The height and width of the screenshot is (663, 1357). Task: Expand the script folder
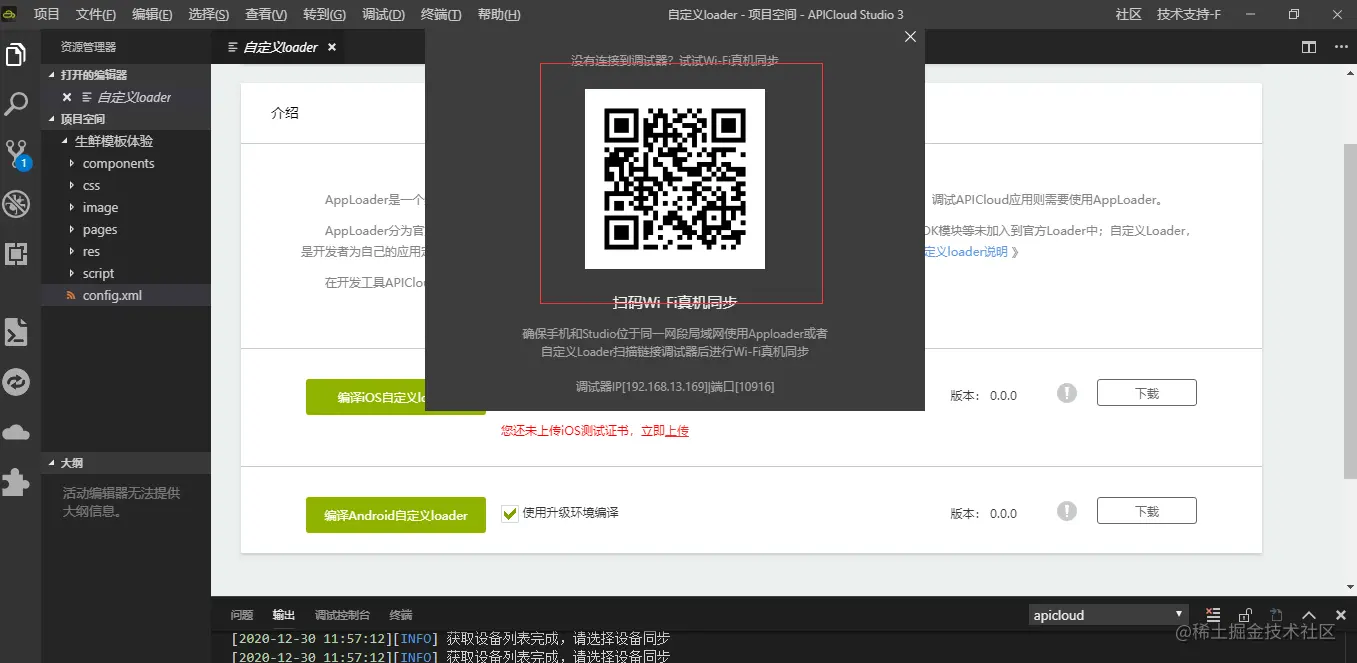tap(126, 273)
